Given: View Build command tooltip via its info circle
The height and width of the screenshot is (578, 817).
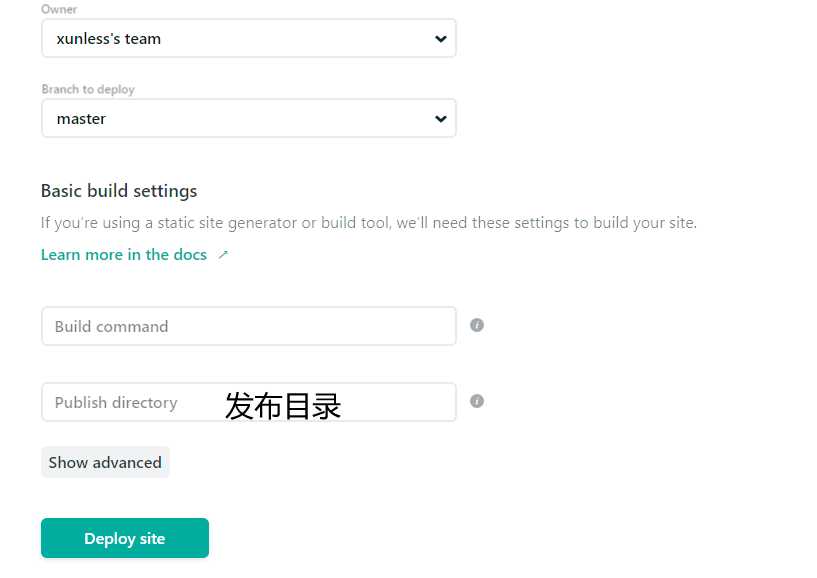Looking at the screenshot, I should tap(477, 324).
